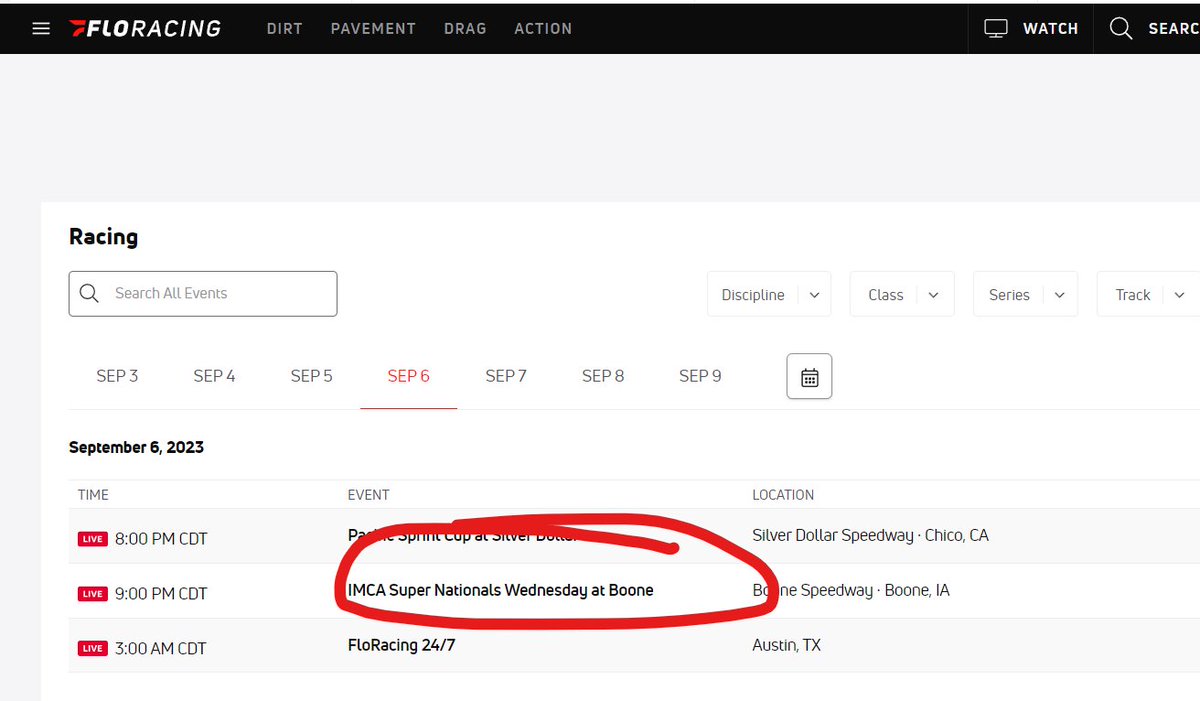
Task: Click Silver Dollar Speedway · Chico, CA location
Action: click(870, 535)
